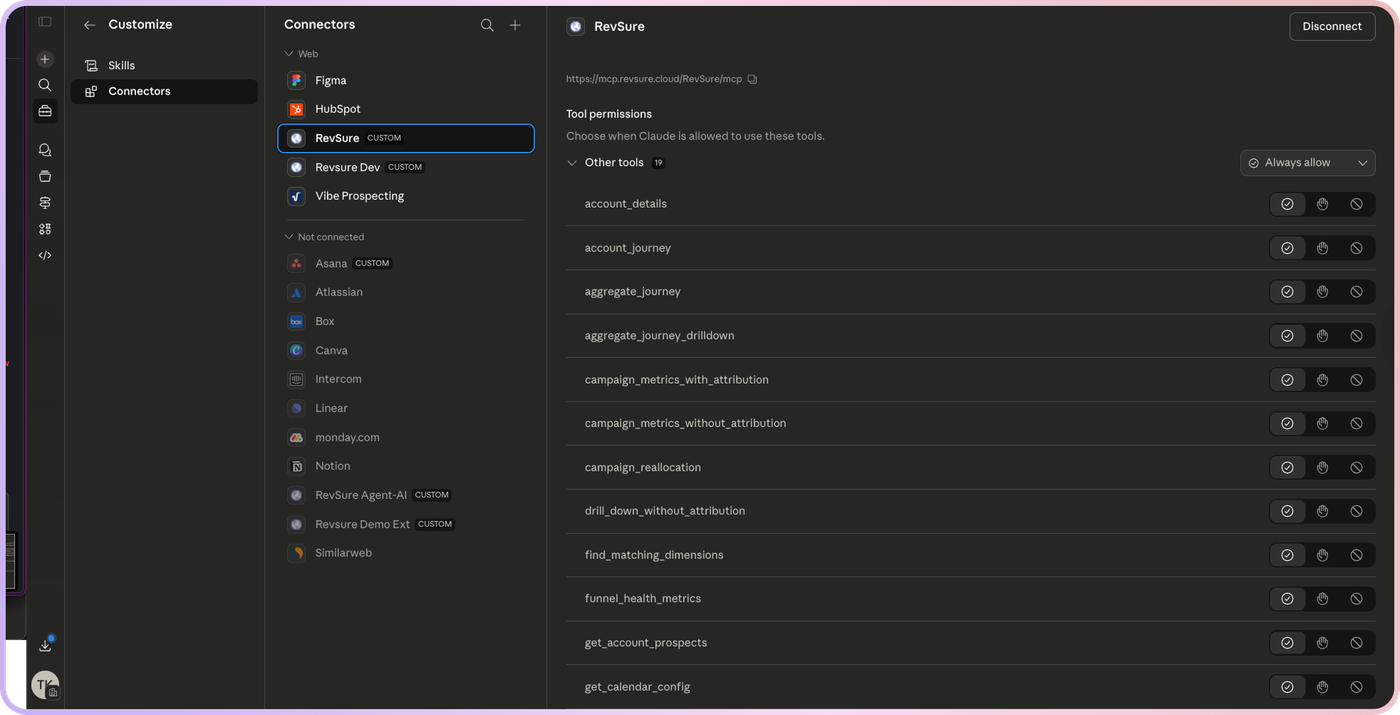The width and height of the screenshot is (1400, 715).
Task: Open the projects stack icon in left rail
Action: (x=45, y=176)
